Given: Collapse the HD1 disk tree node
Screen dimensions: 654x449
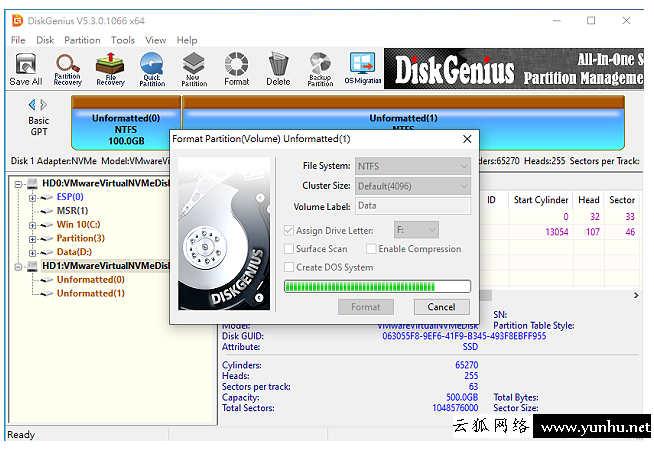Looking at the screenshot, I should coord(18,266).
